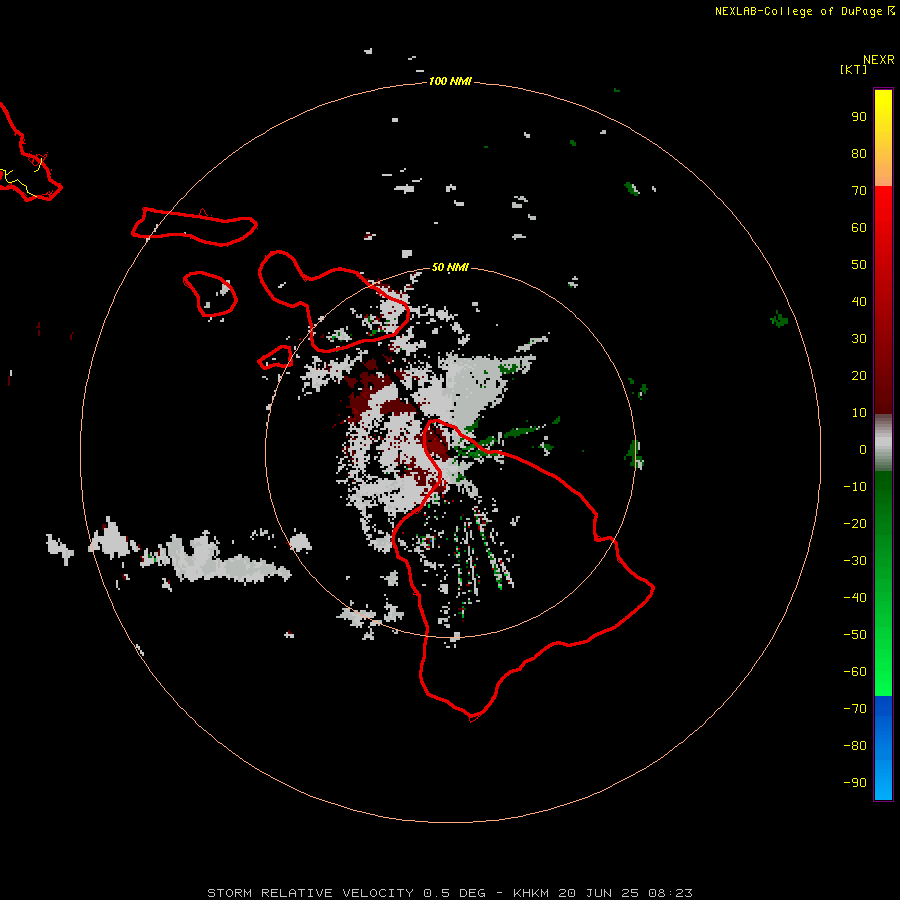Image resolution: width=900 pixels, height=900 pixels.
Task: Click the 0 value on velocity scale
Action: coord(863,450)
